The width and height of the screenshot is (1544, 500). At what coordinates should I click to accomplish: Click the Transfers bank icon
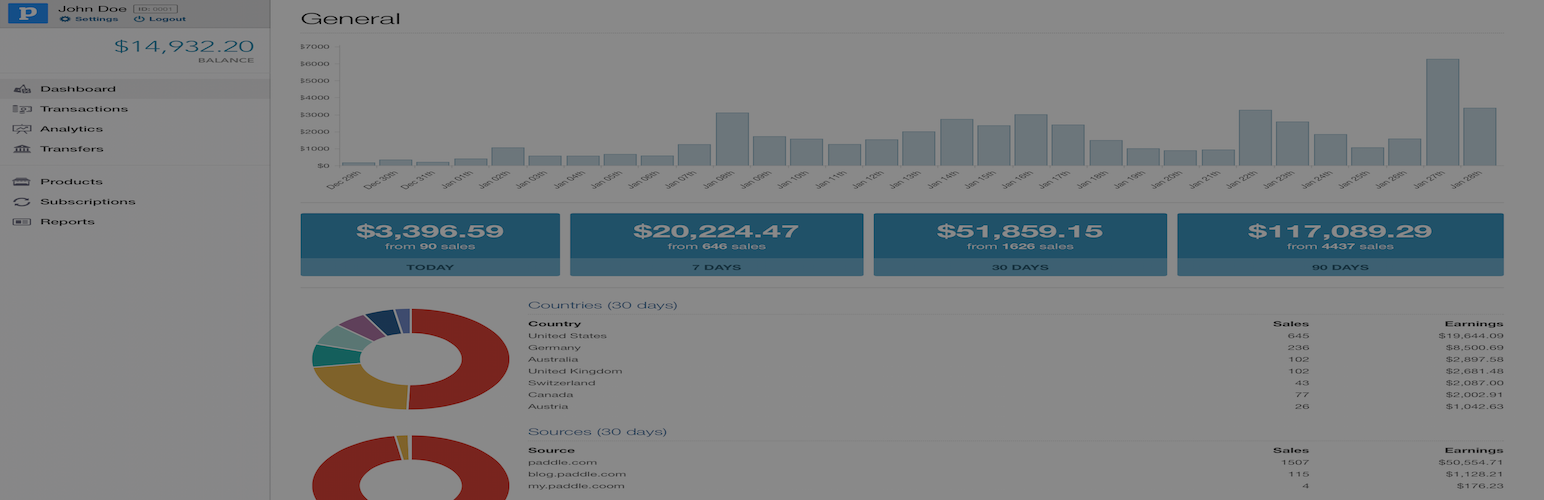tap(22, 149)
